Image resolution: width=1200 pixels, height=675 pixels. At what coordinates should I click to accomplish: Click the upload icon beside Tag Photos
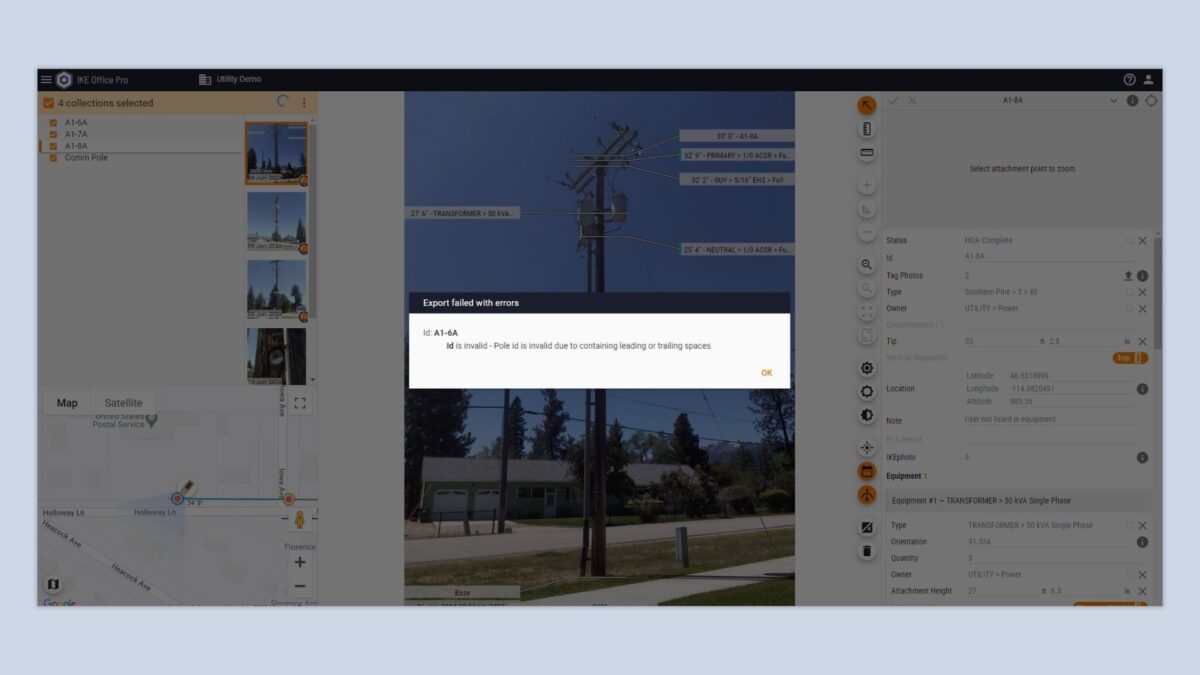(x=1128, y=276)
